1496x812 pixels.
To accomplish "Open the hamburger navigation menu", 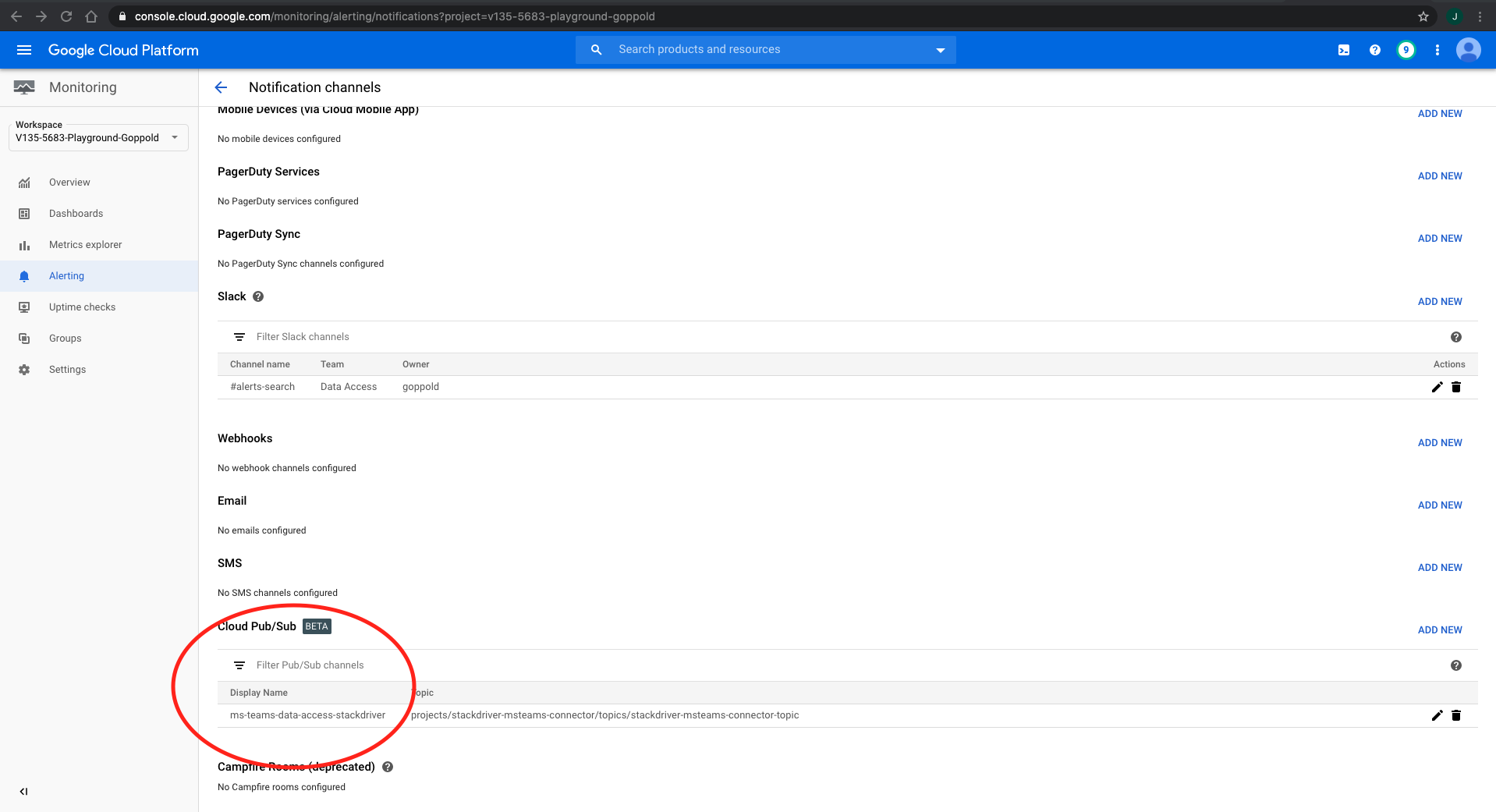I will click(x=24, y=50).
